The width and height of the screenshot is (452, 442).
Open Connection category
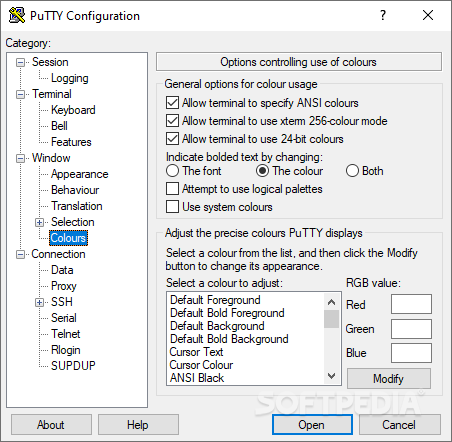coord(58,254)
